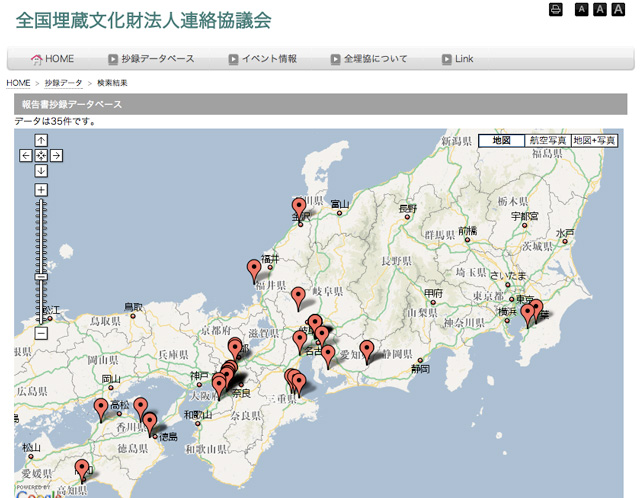Open 抄録データベース menu item
Image resolution: width=640 pixels, height=498 pixels.
coord(151,59)
